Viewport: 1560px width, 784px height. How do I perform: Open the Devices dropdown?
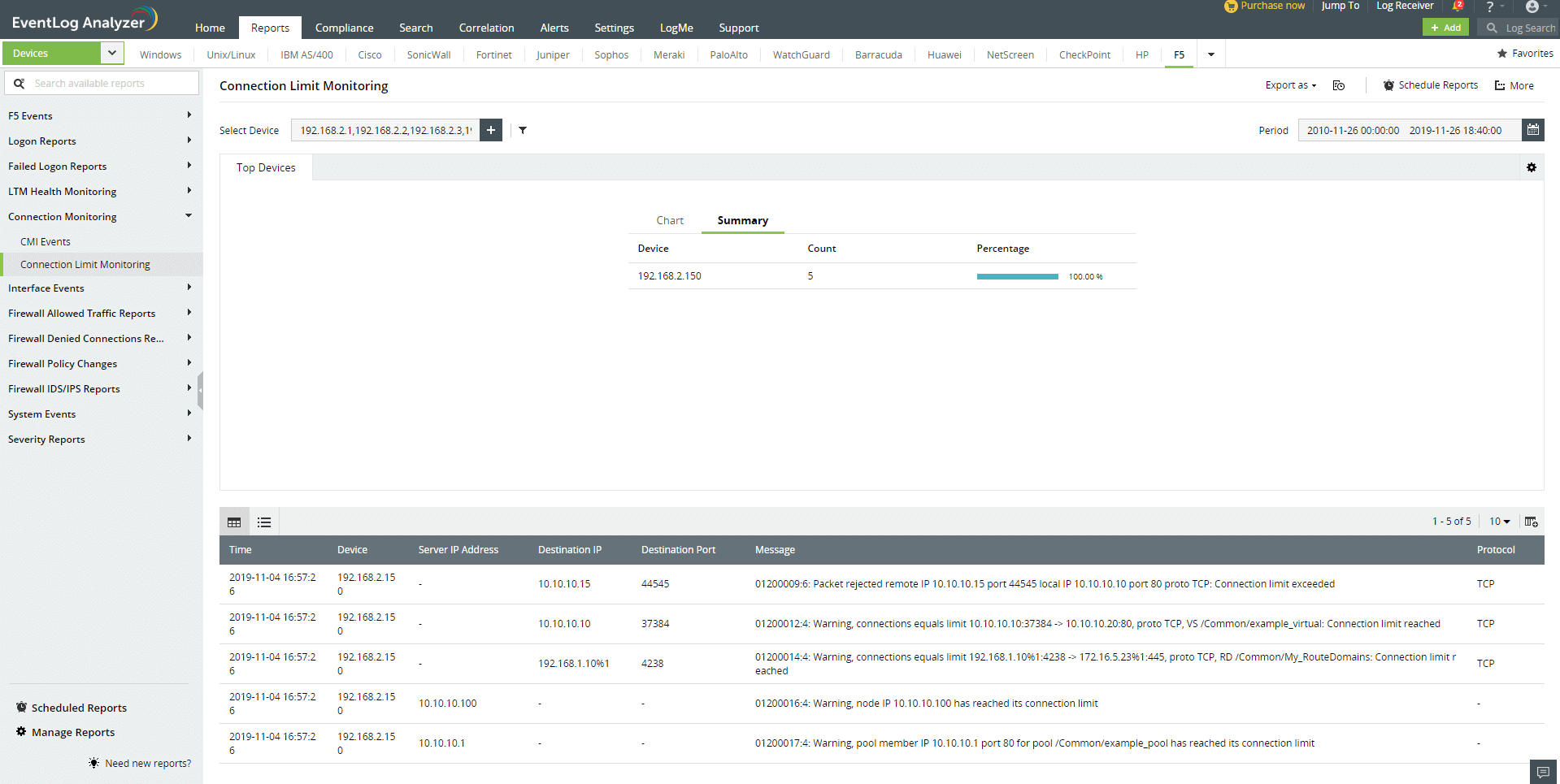coord(112,53)
